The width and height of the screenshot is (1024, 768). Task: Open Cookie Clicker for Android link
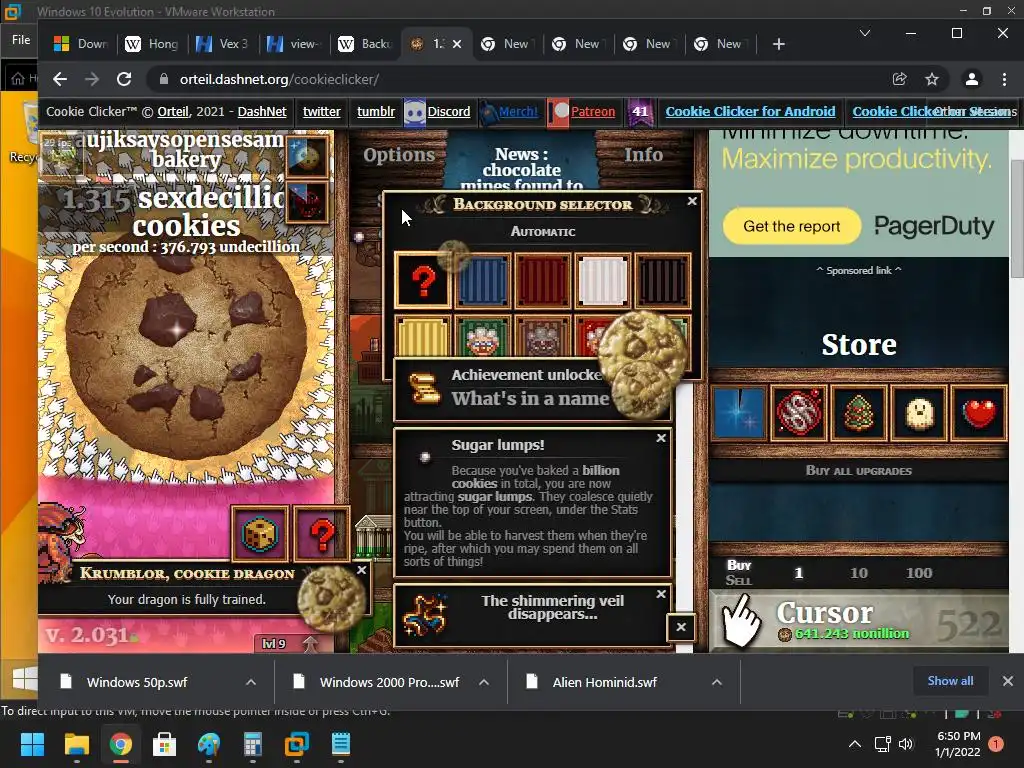point(750,112)
